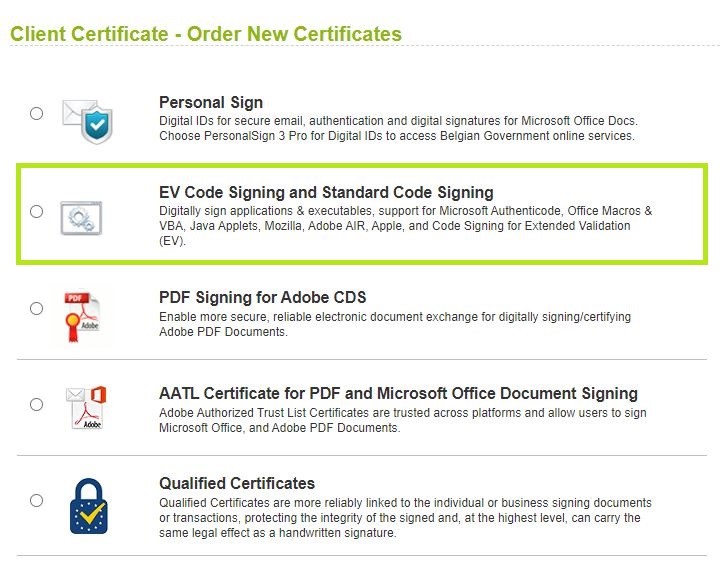Click the Qualified Certificates description paragraph
Viewport: 721px width, 579px height.
tap(406, 518)
